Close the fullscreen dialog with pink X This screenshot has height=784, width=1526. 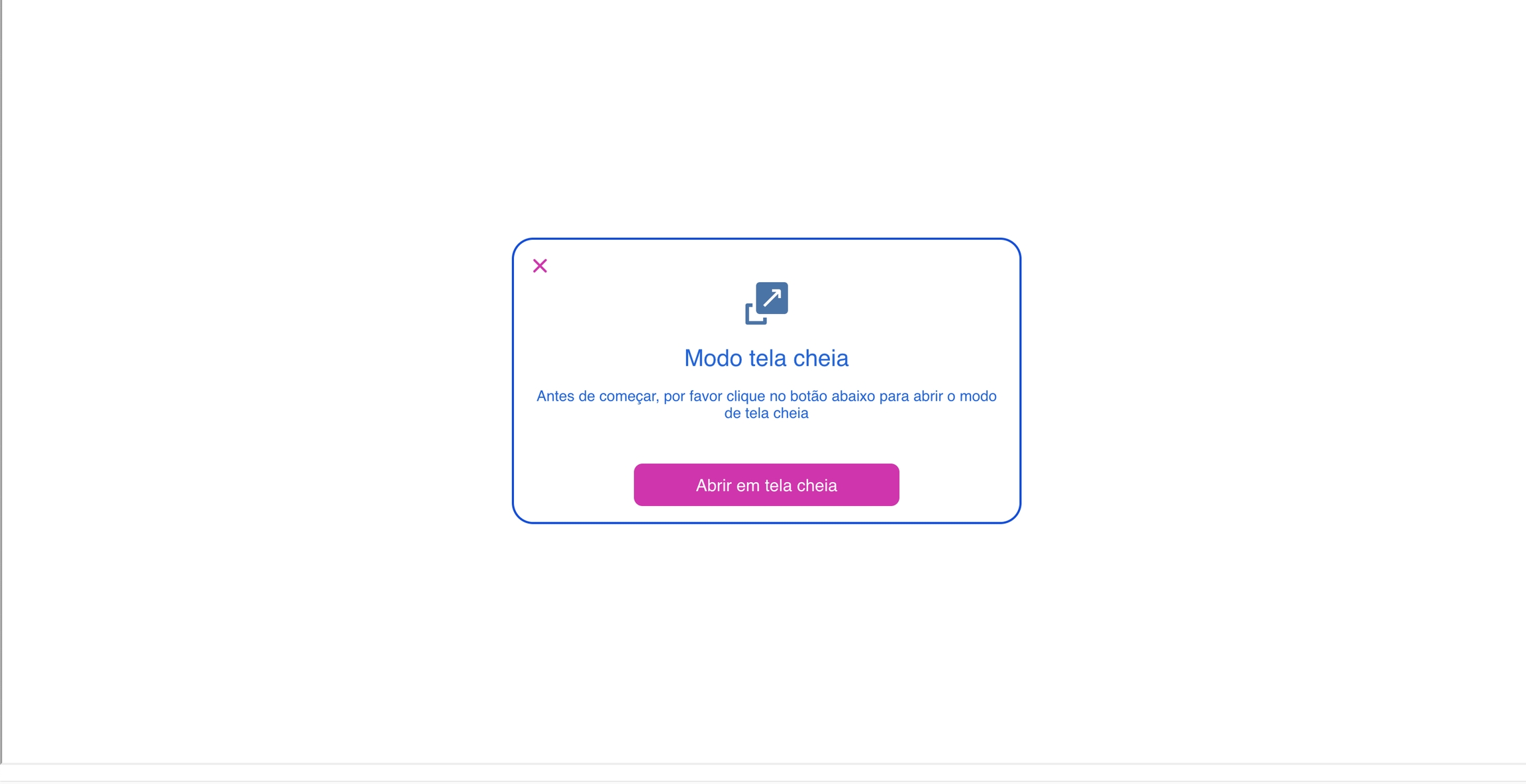pos(540,266)
